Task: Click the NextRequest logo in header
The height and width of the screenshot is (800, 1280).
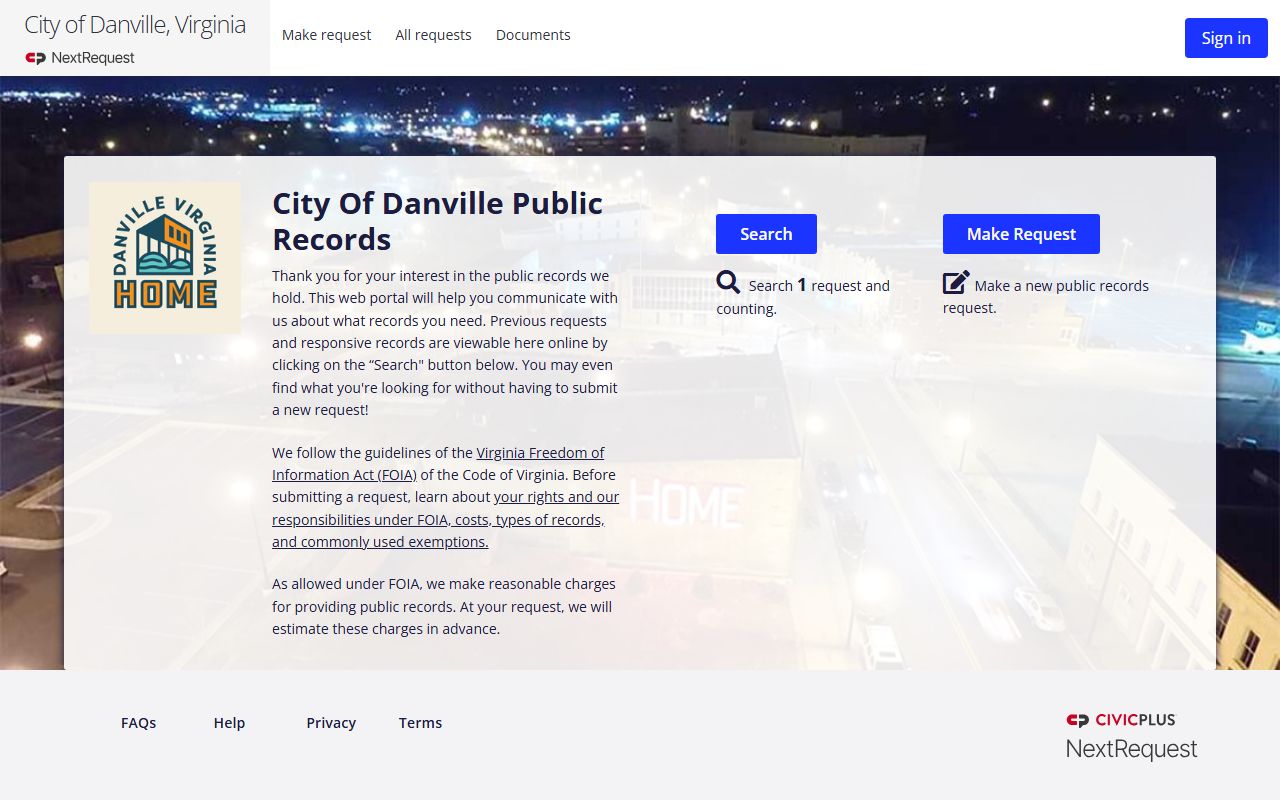Action: [x=80, y=58]
